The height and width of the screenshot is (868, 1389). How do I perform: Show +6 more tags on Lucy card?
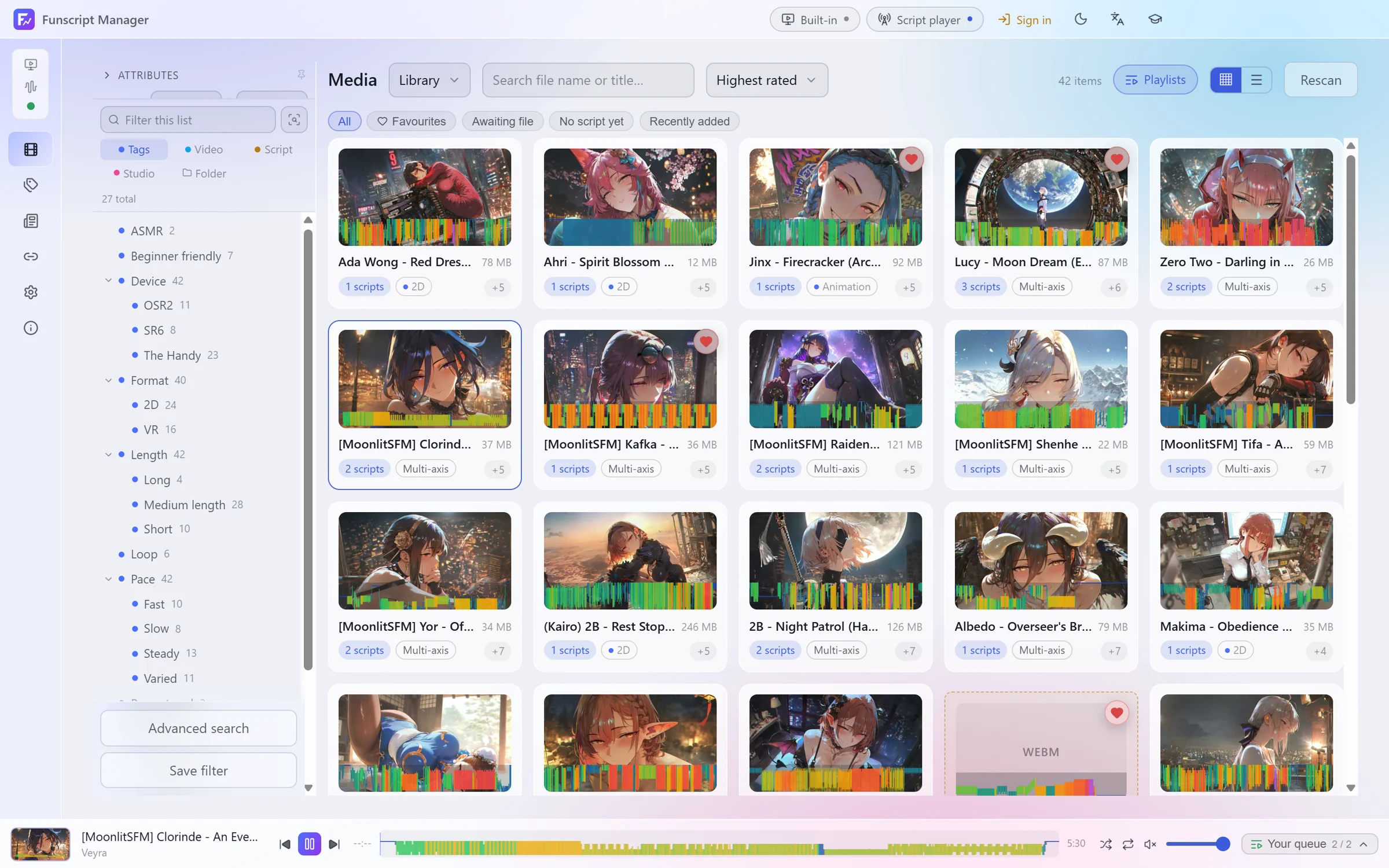click(1114, 287)
